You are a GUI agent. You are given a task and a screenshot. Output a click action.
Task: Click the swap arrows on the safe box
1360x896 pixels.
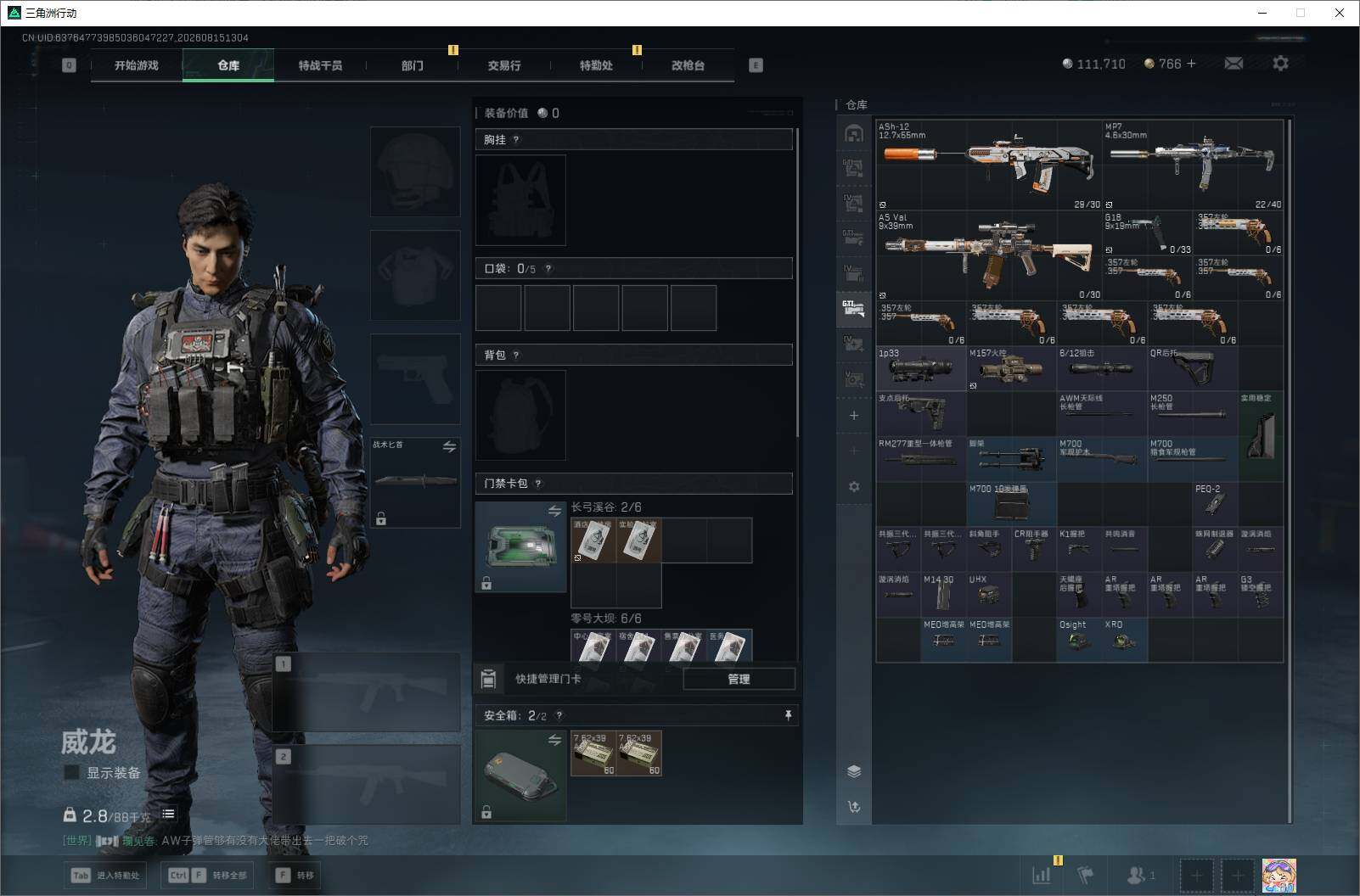click(554, 740)
